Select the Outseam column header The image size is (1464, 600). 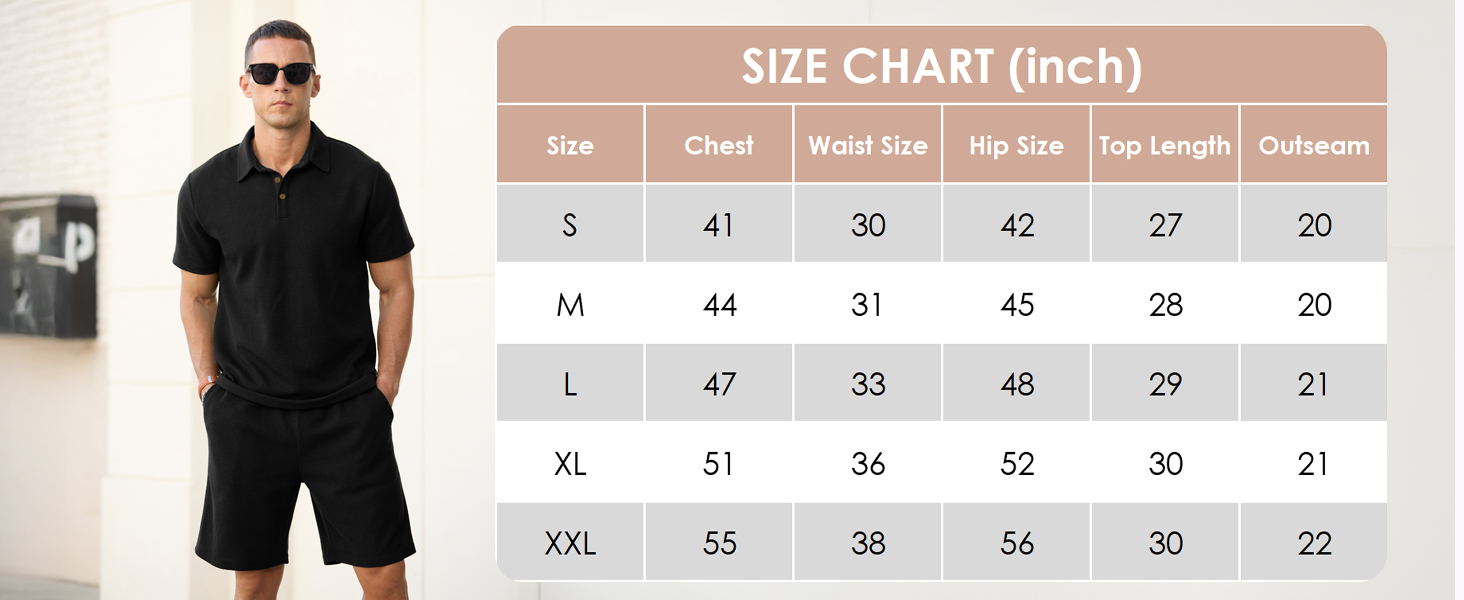1314,145
